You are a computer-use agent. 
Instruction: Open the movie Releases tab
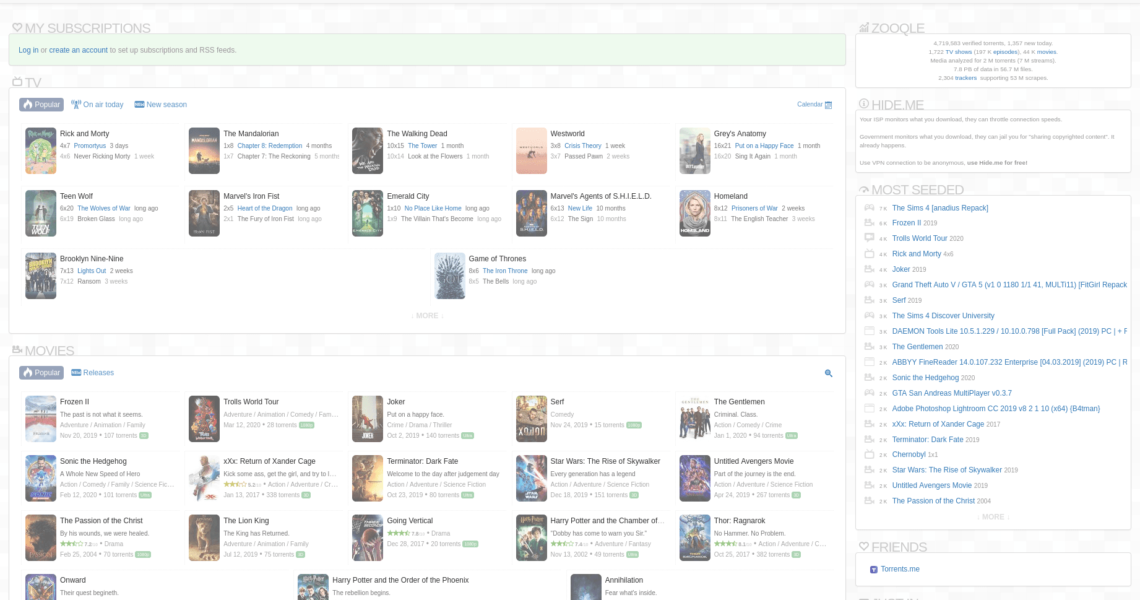click(92, 373)
